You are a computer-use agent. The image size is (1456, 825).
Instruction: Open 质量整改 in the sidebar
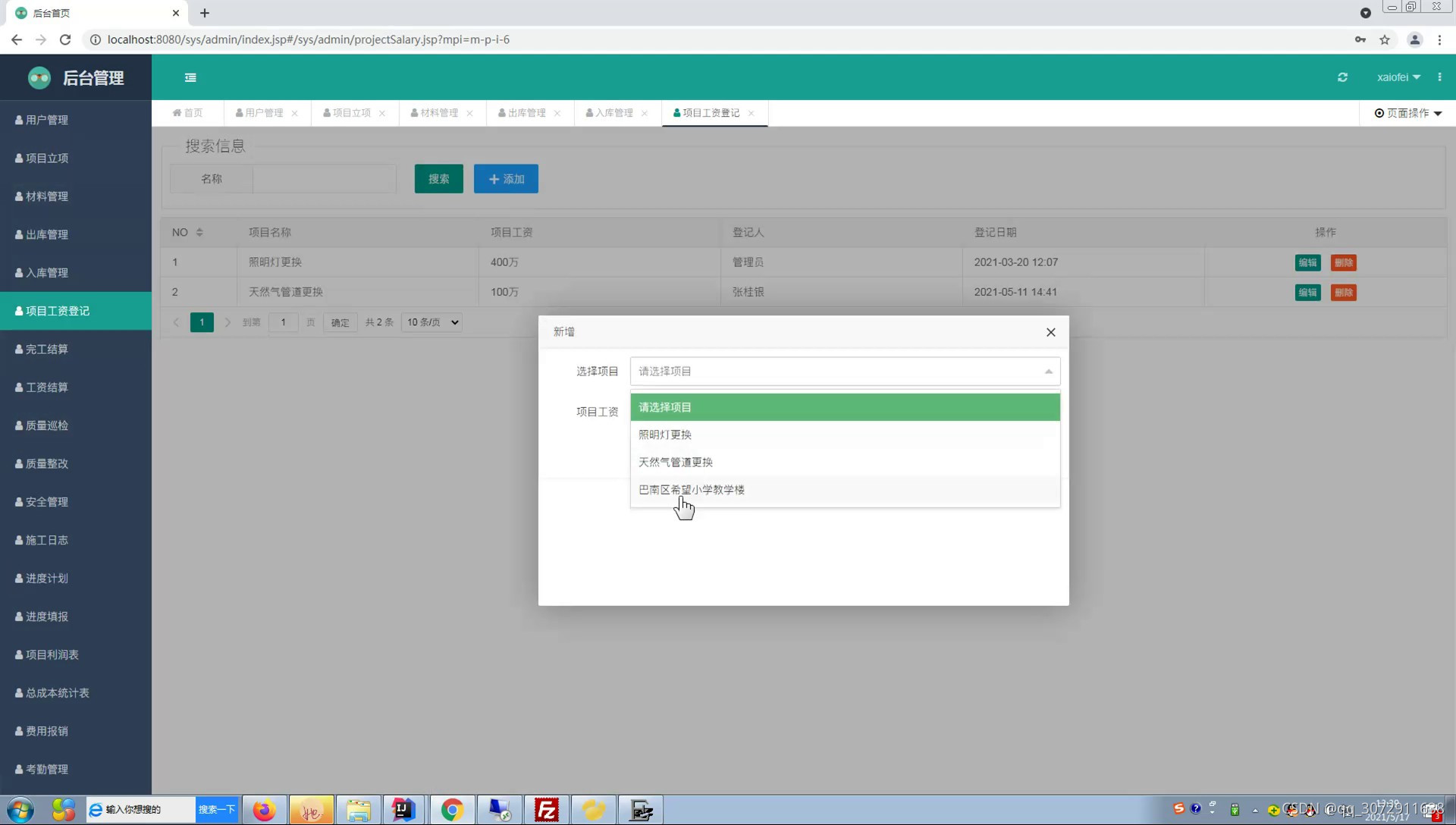(76, 463)
